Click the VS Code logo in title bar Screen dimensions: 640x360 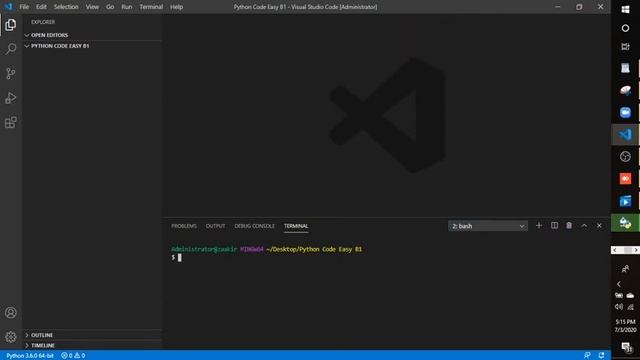click(8, 7)
